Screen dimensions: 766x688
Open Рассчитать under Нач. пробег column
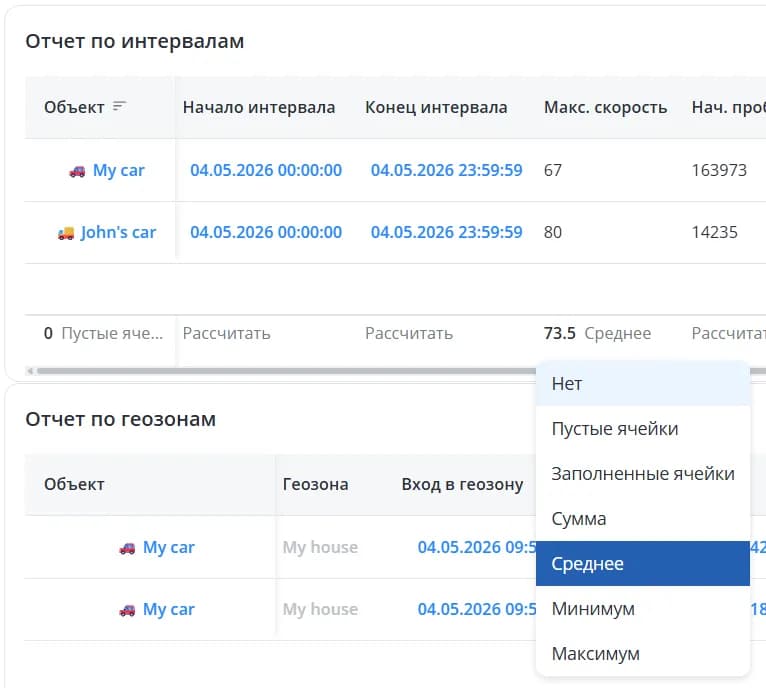coord(728,333)
